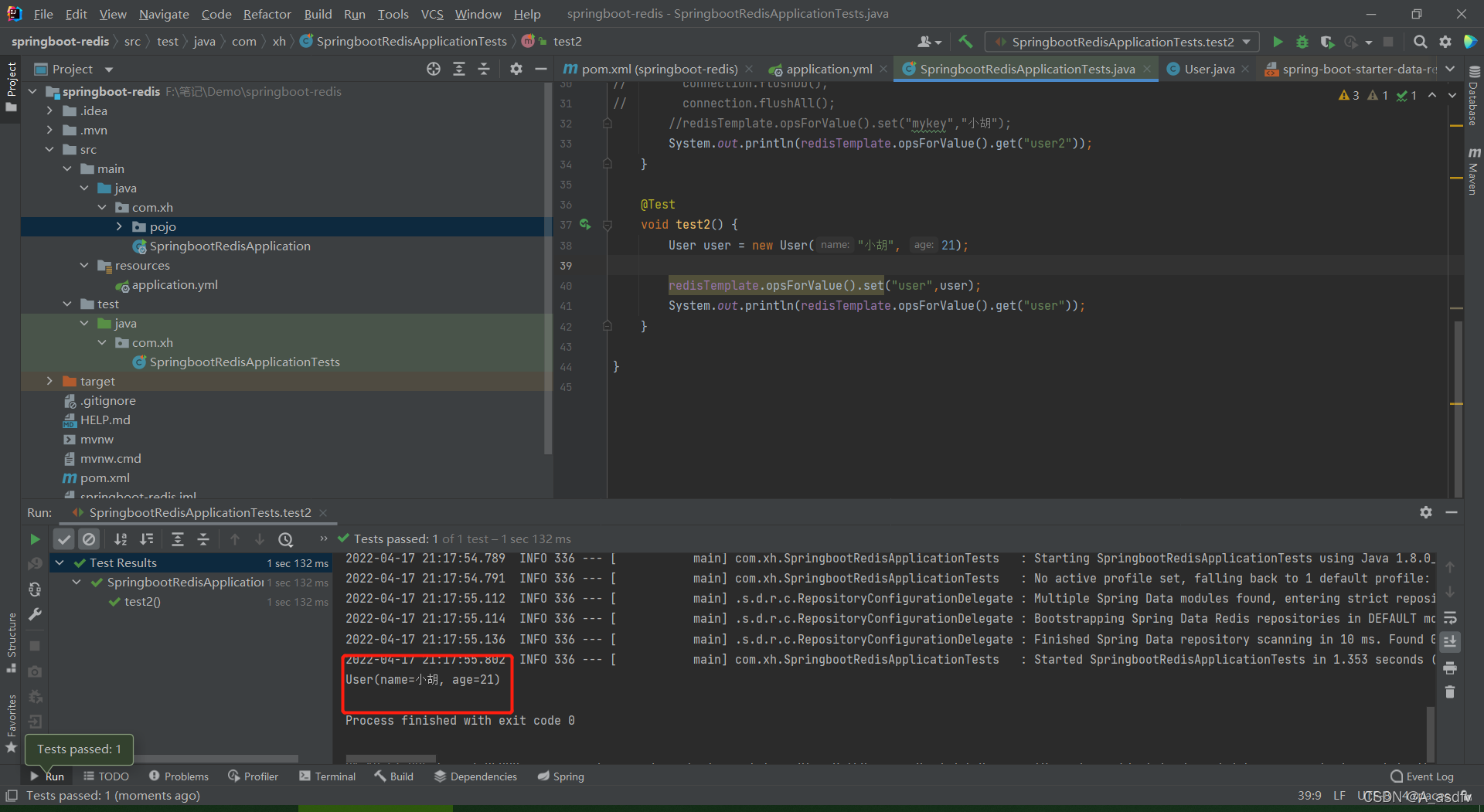
Task: Open search everywhere magnifier icon
Action: [1421, 42]
